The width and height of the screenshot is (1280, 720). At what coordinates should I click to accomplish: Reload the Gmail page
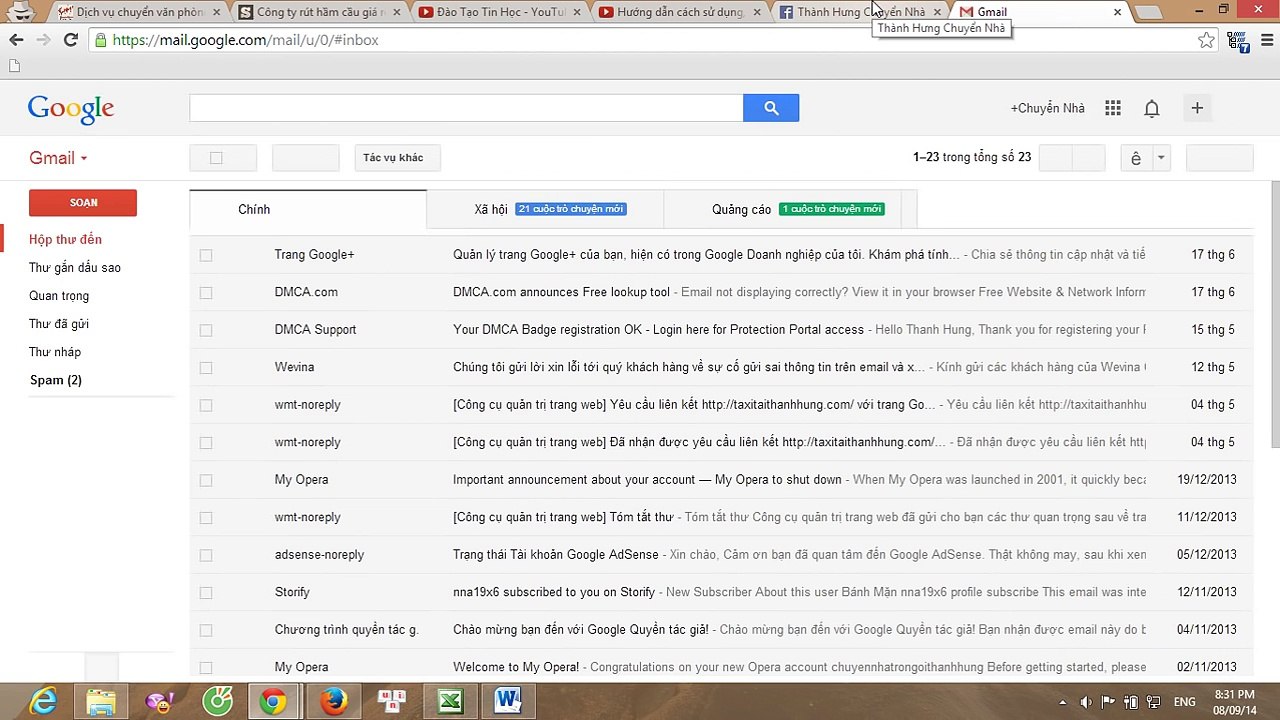[70, 40]
